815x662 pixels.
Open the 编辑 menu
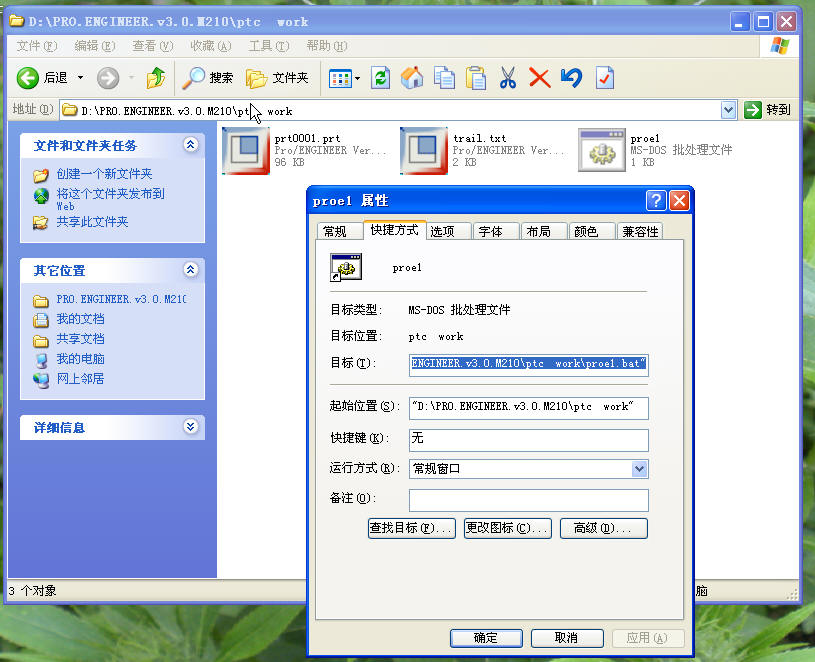coord(95,46)
